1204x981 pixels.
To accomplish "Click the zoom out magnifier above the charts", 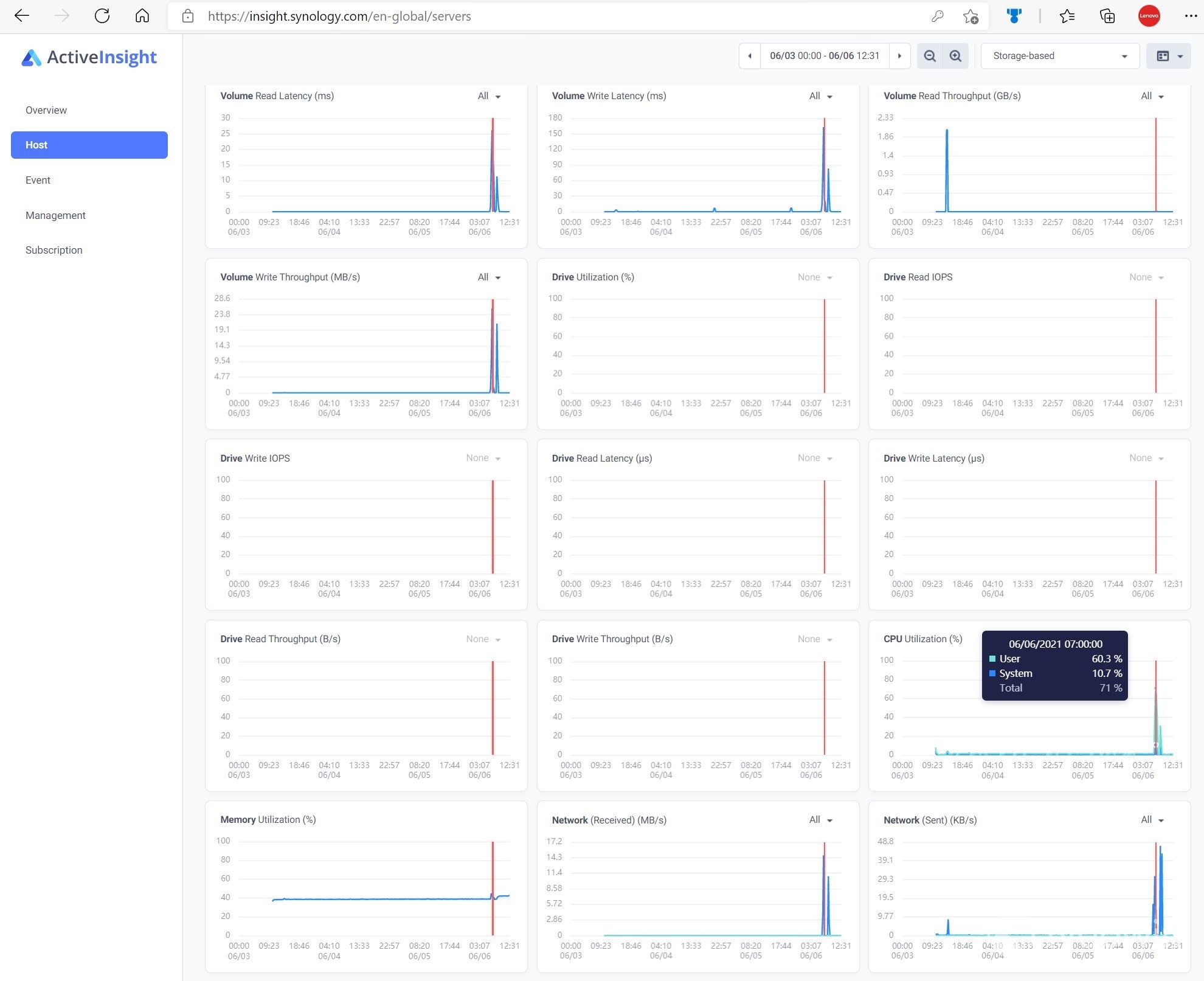I will 930,55.
